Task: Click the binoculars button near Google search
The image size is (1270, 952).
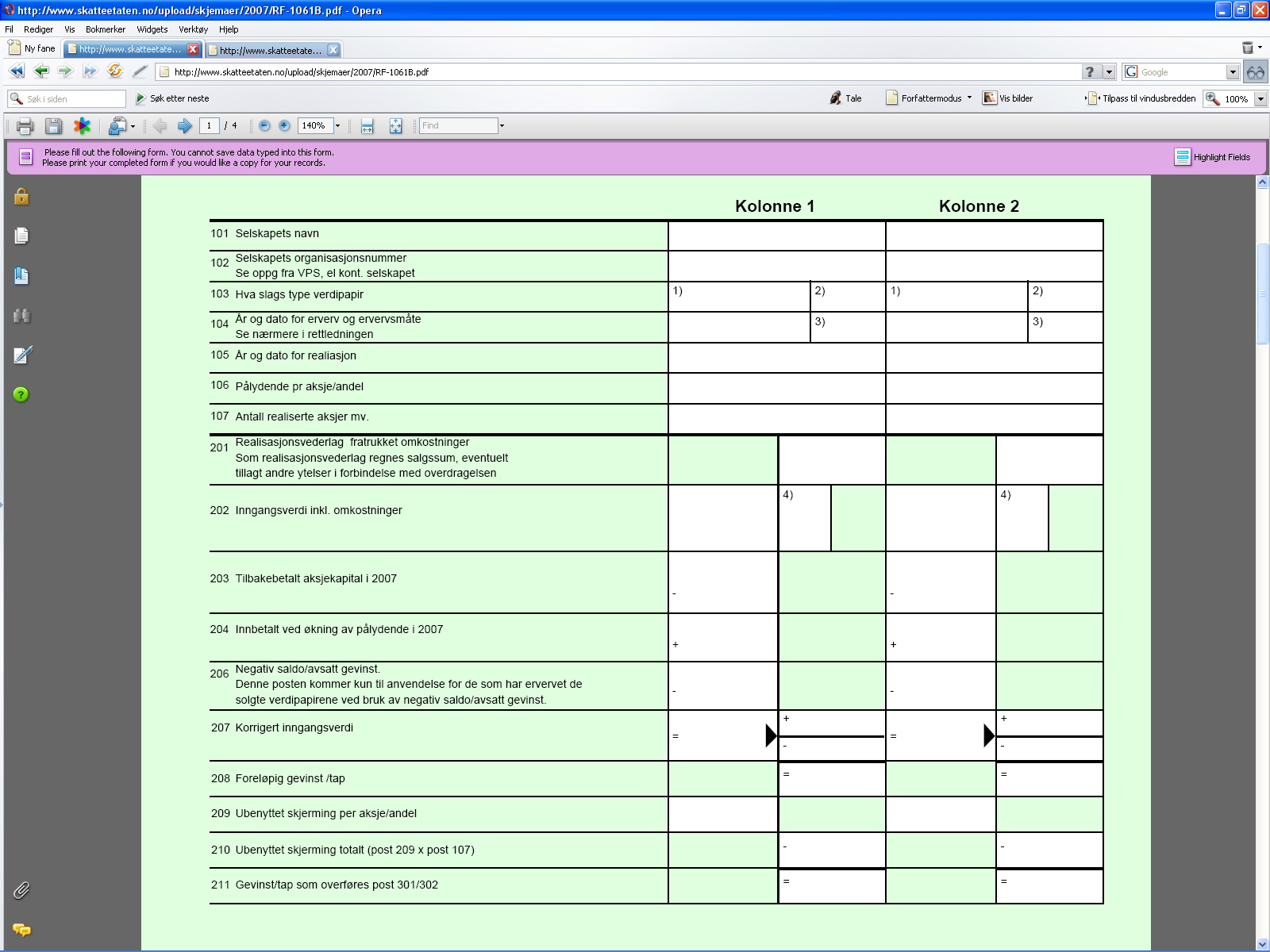Action: point(1255,72)
